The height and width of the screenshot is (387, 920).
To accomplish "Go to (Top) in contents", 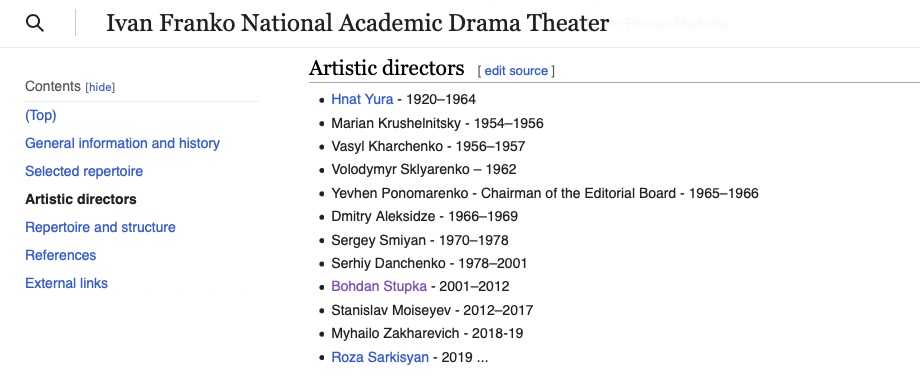I will [x=40, y=116].
